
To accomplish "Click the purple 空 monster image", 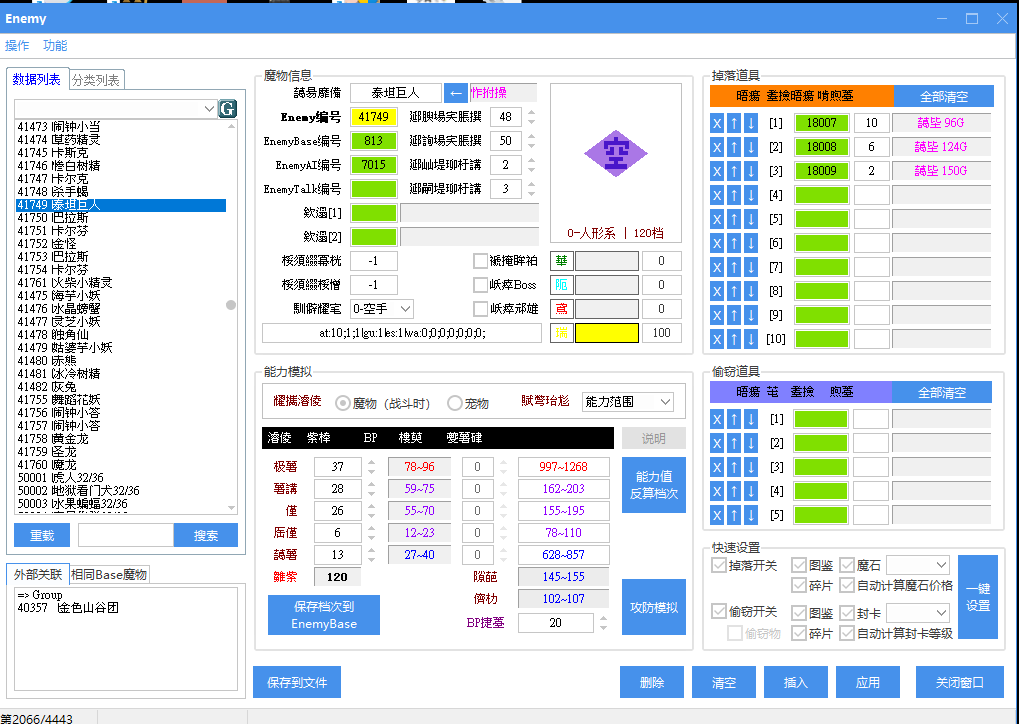I will [615, 153].
